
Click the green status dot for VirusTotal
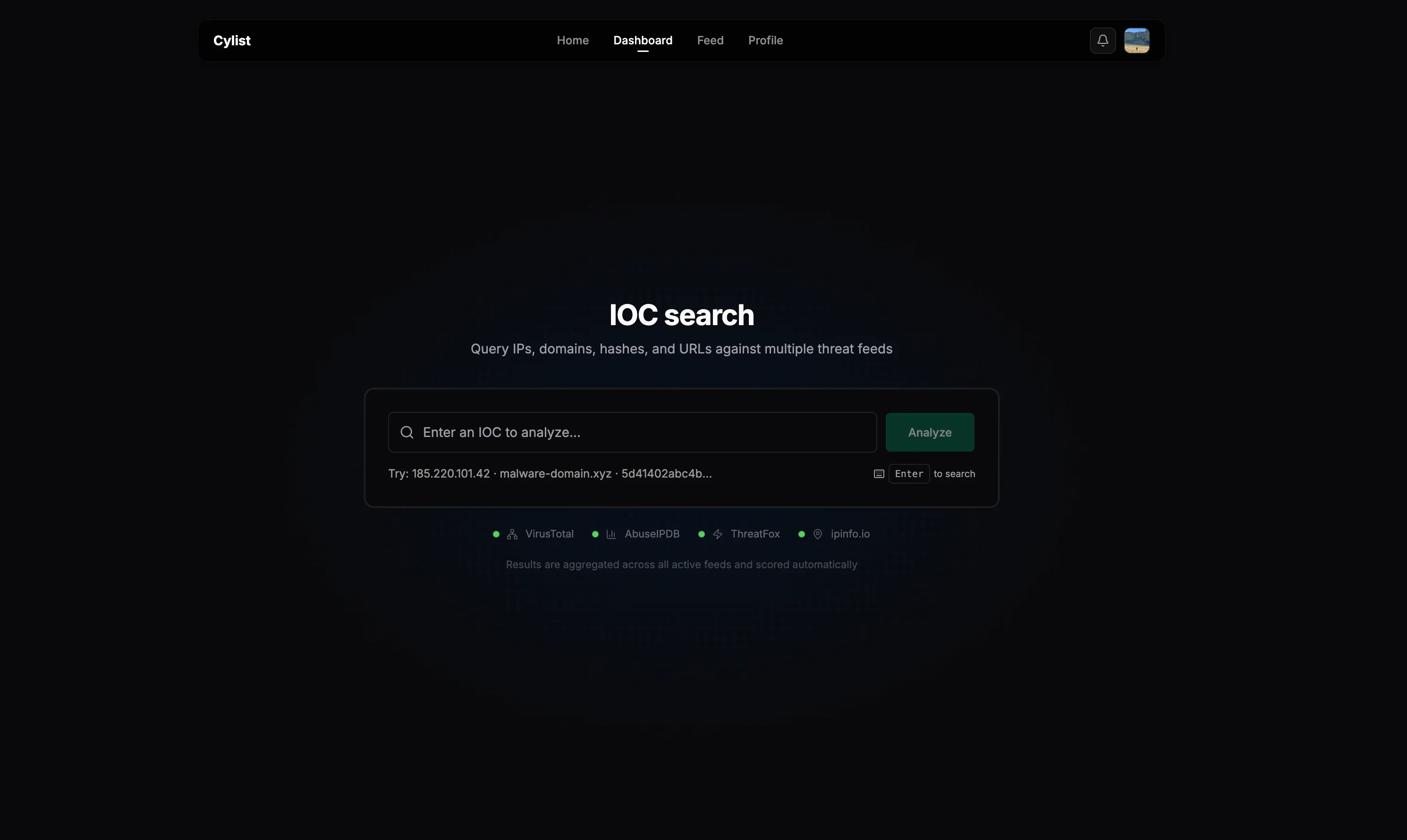[x=496, y=534]
